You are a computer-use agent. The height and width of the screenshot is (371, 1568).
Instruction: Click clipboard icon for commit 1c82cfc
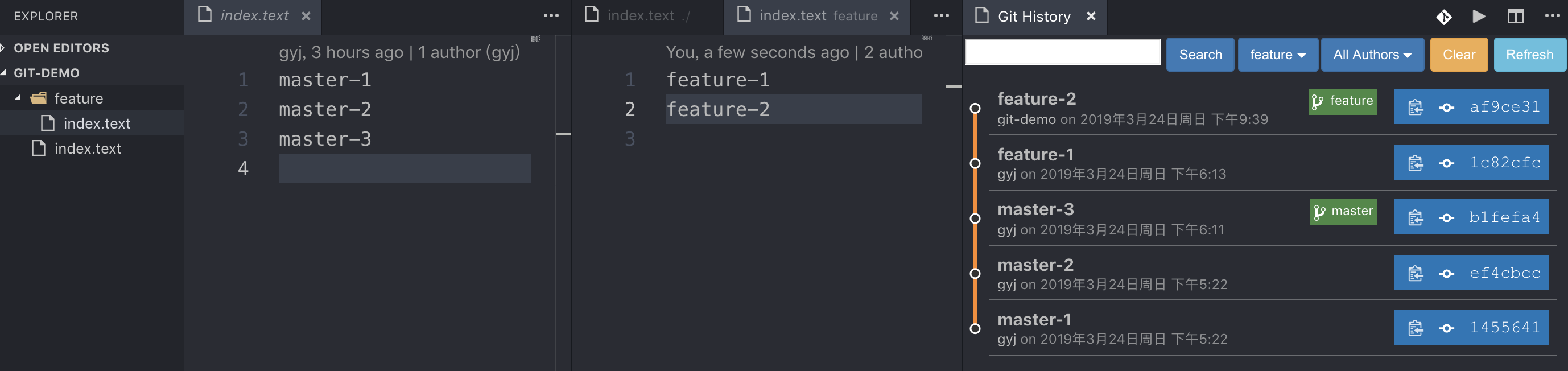[x=1415, y=163]
